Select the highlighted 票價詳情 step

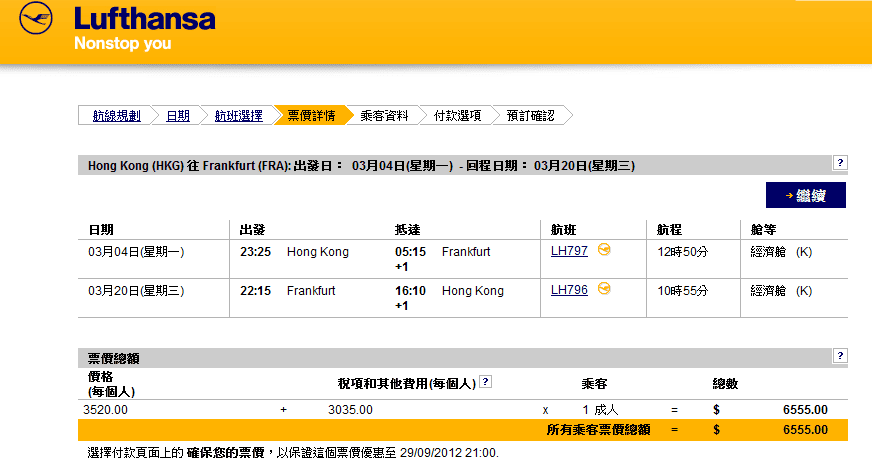click(x=310, y=116)
